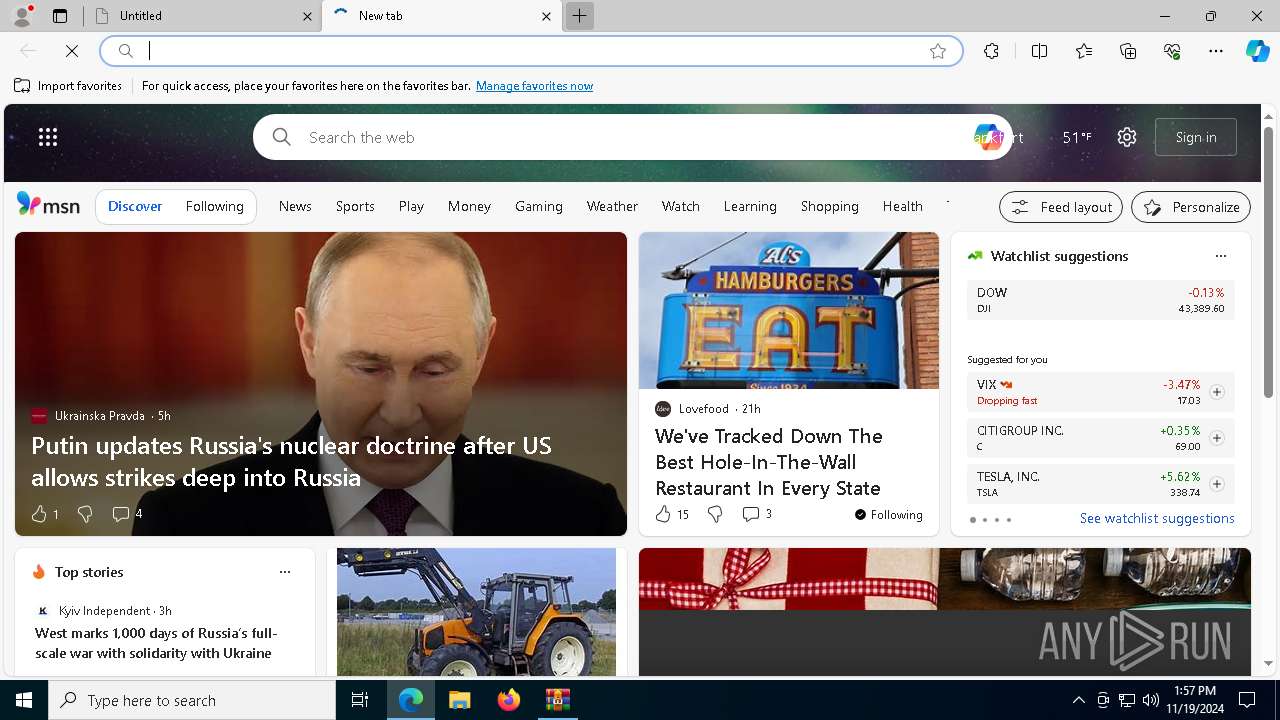
Task: Toggle Following on Lovefood article
Action: (x=888, y=515)
